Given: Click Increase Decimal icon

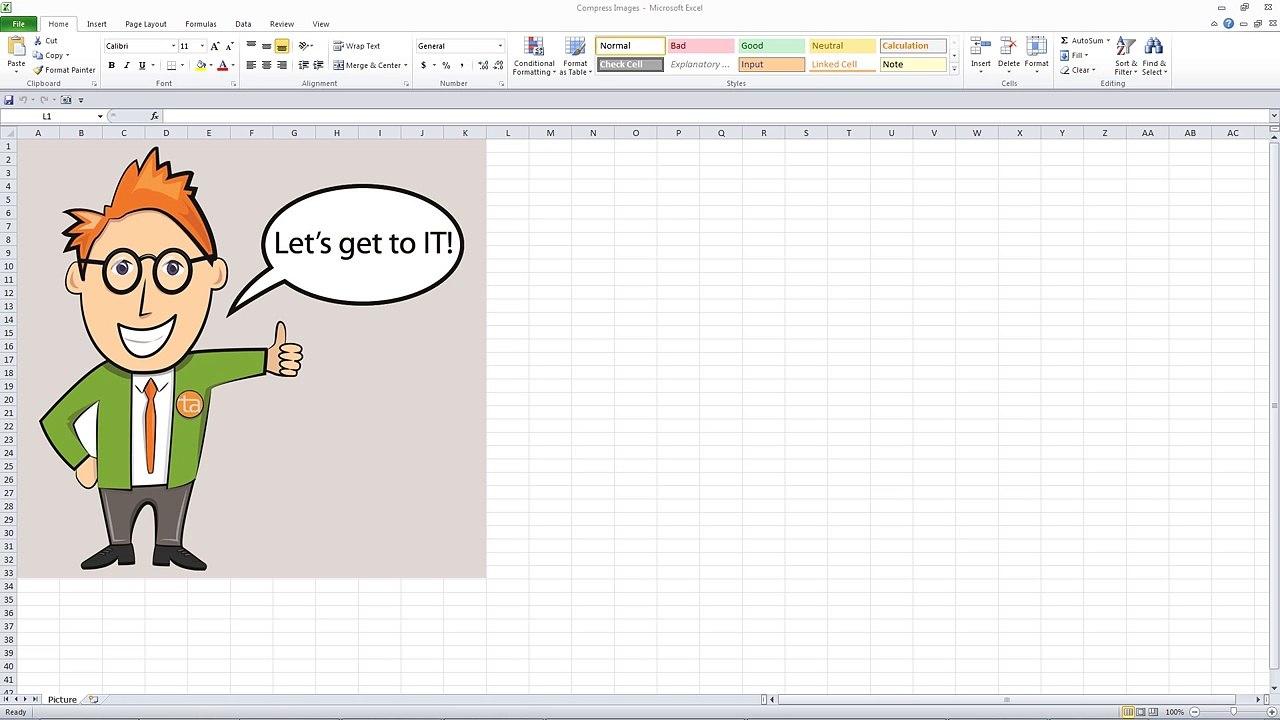Looking at the screenshot, I should click(483, 65).
